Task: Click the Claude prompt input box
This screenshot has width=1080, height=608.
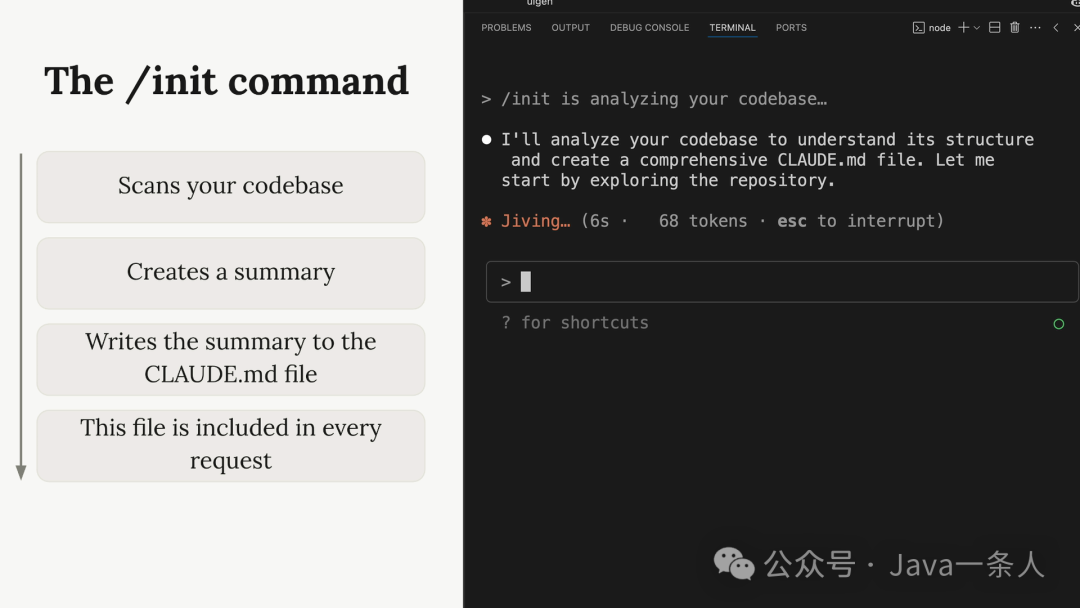Action: pos(780,282)
